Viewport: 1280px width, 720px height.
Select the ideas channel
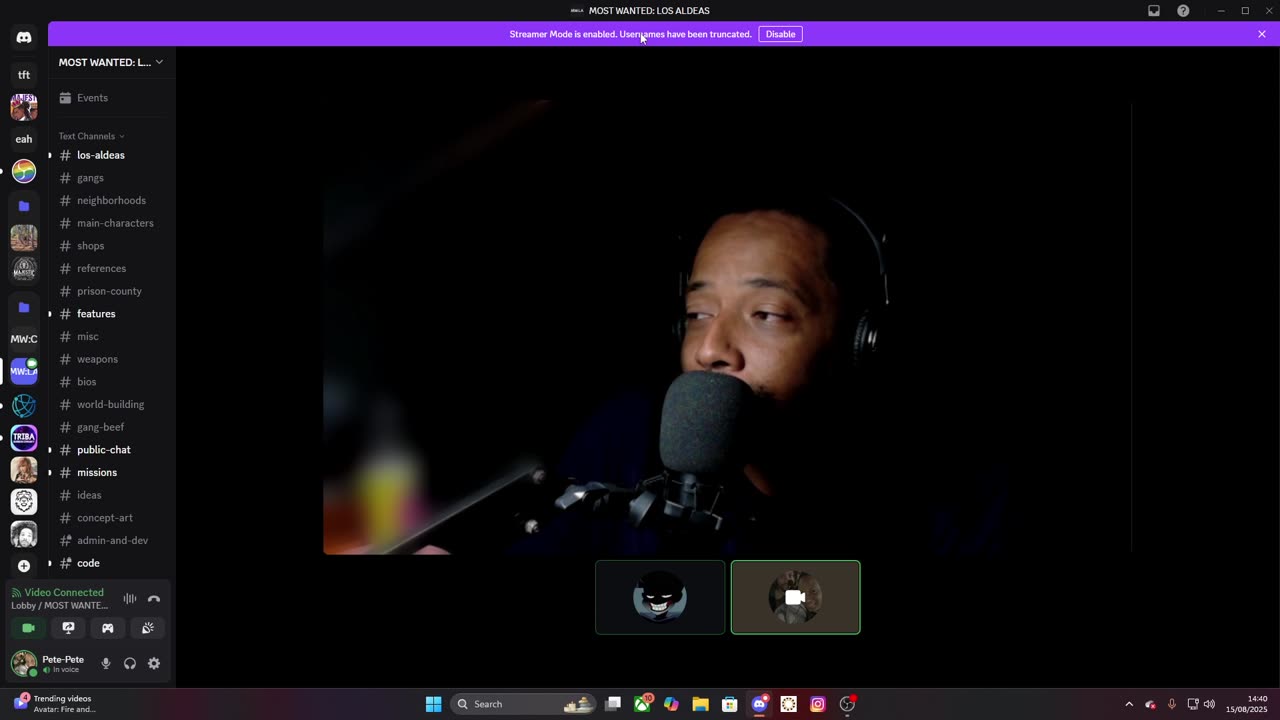[x=111, y=495]
